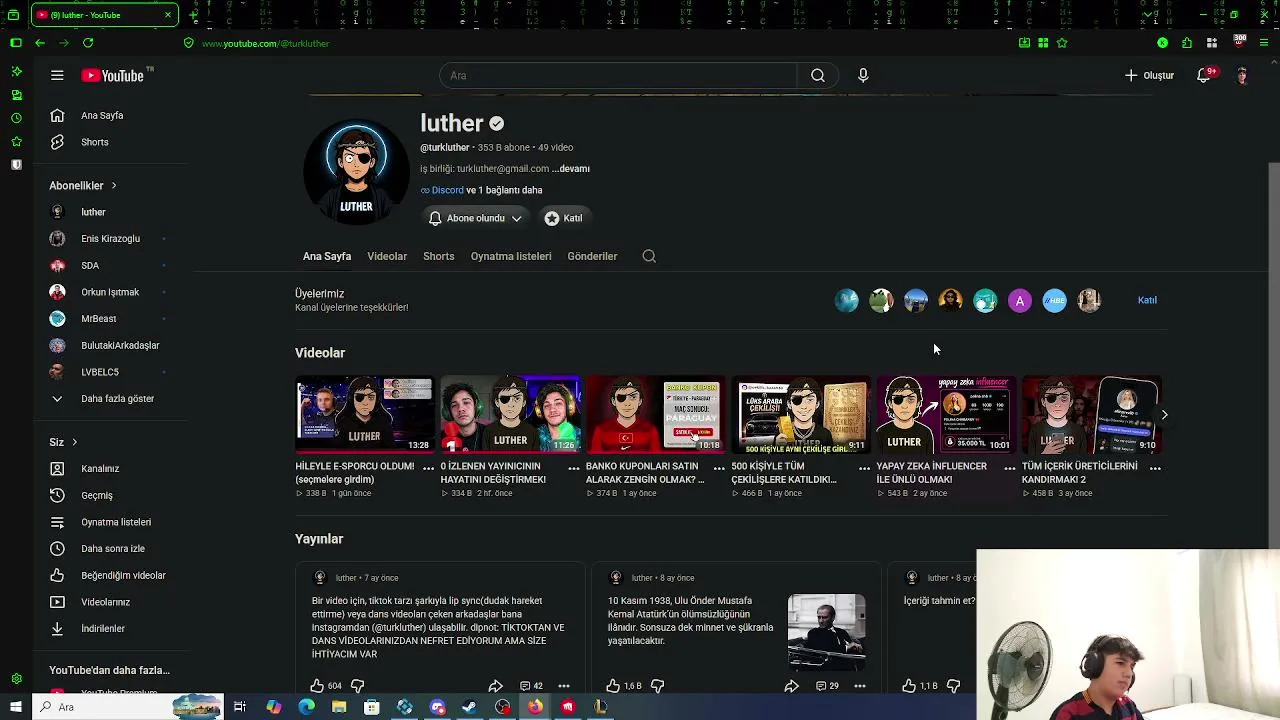Open Steam from the Windows taskbar

pos(470,707)
